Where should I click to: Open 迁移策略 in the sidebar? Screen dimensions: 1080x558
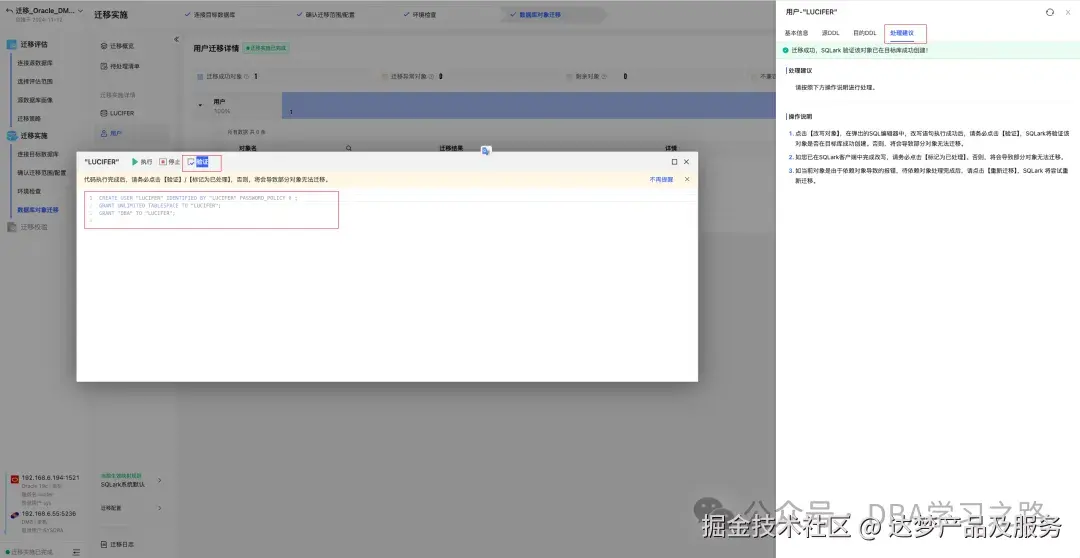click(x=29, y=118)
